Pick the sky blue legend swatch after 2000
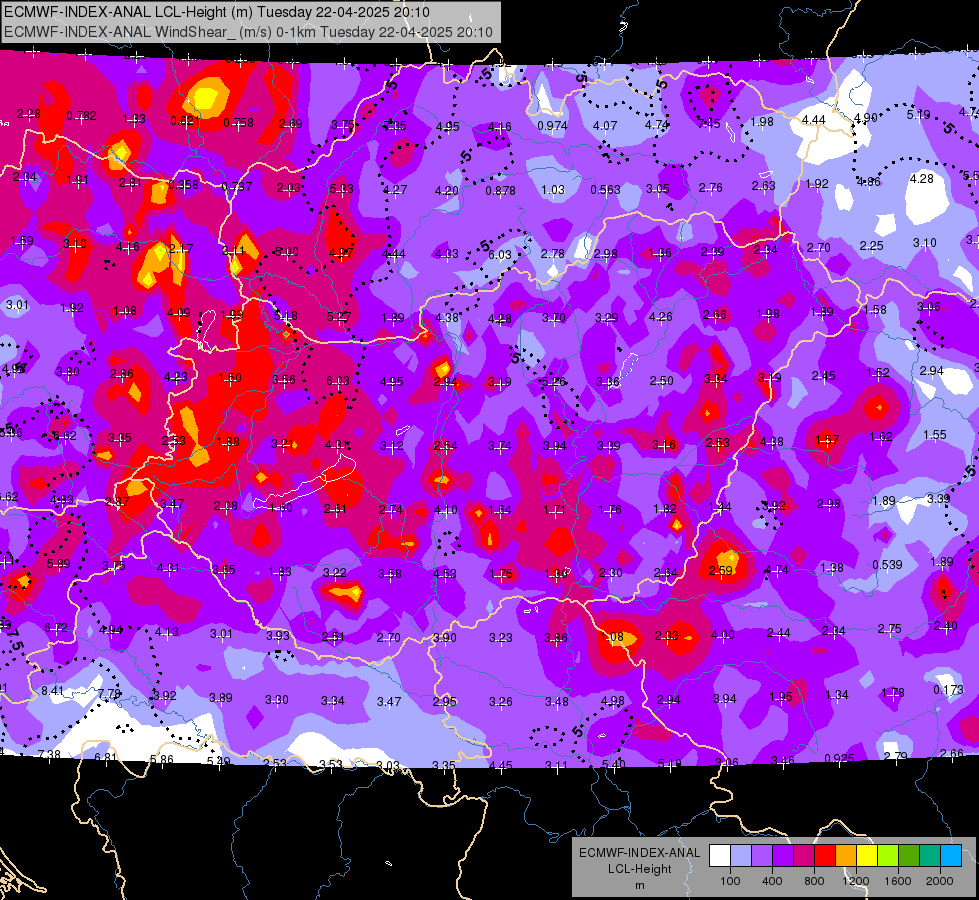 (951, 856)
